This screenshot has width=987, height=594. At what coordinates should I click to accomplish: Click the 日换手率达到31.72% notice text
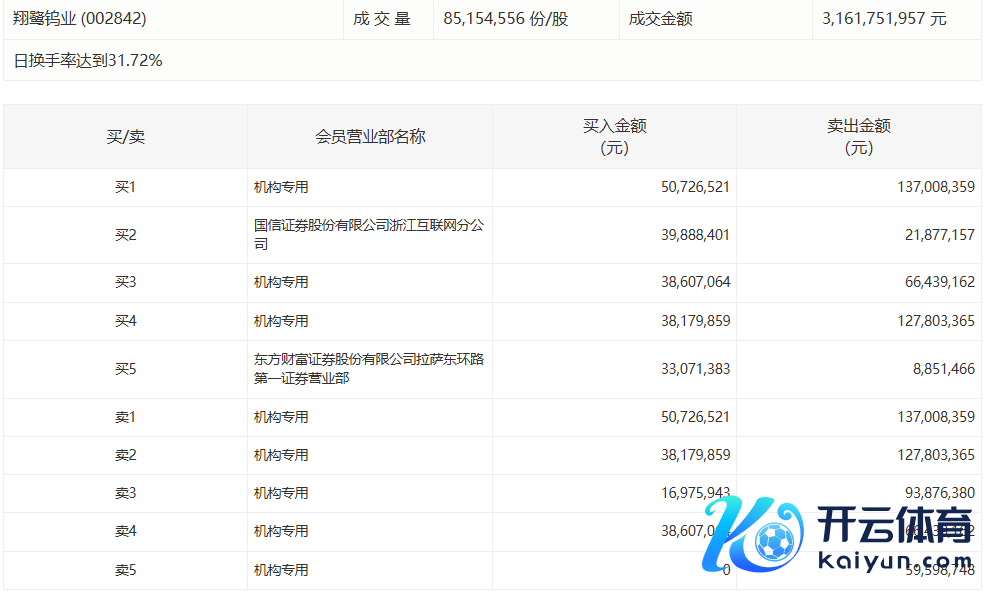click(x=88, y=61)
